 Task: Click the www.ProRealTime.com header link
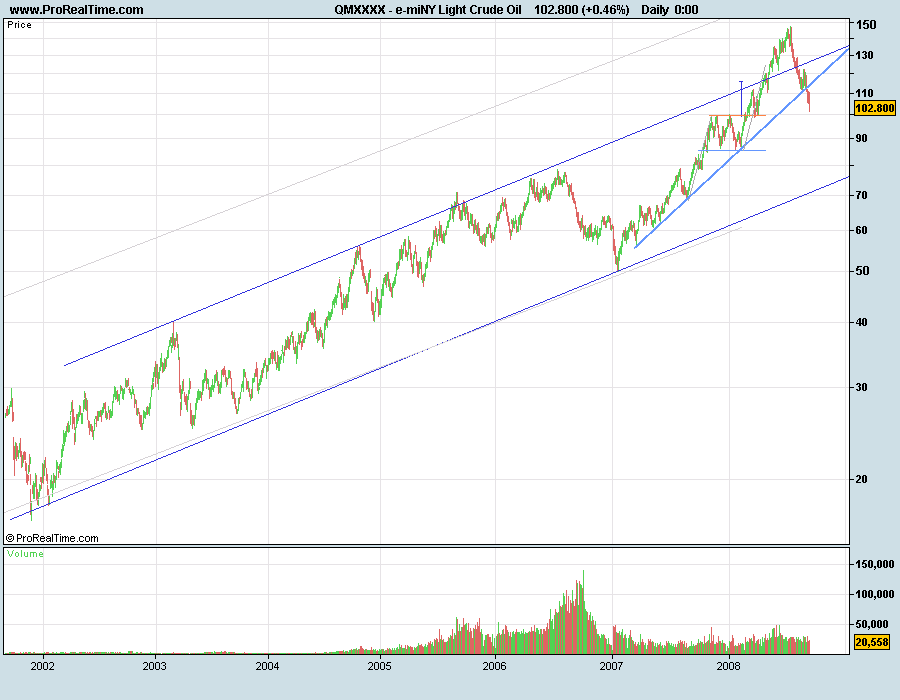[x=76, y=10]
